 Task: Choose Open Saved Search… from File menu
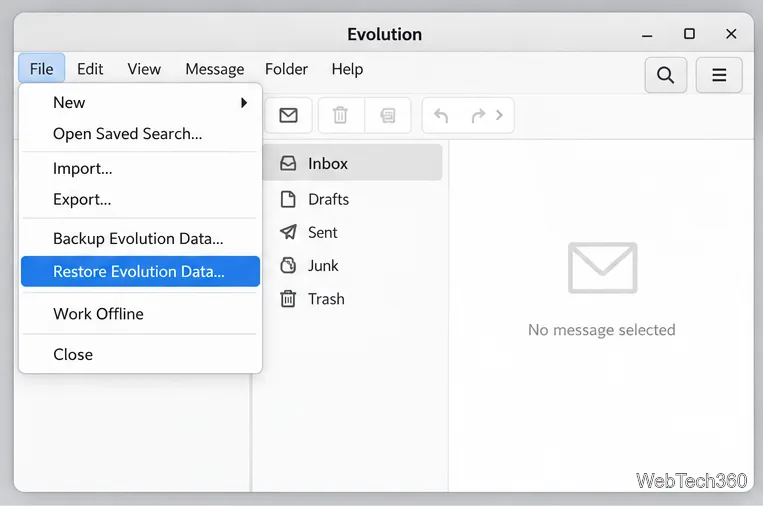(x=140, y=134)
